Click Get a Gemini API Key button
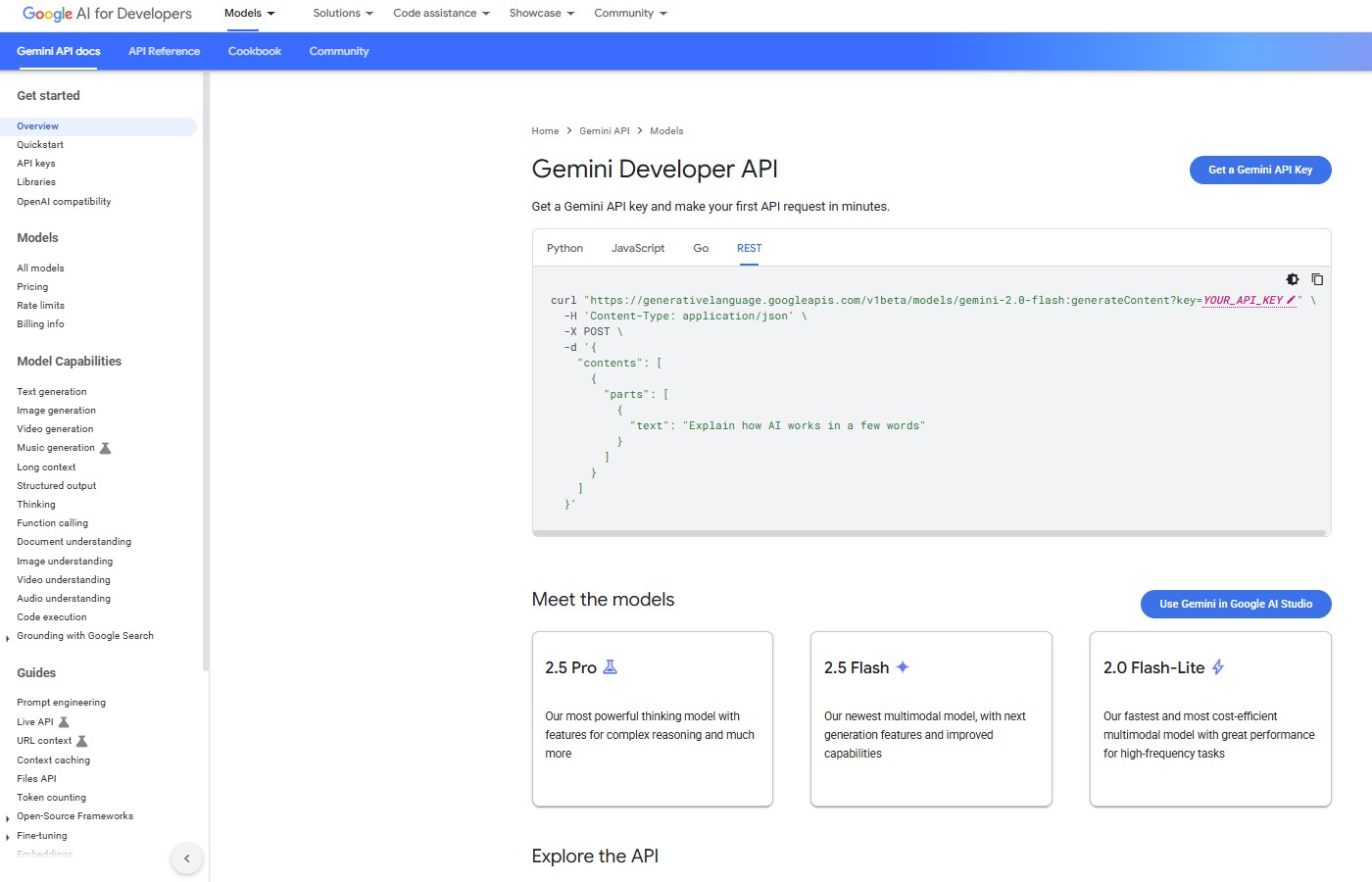 [x=1260, y=170]
